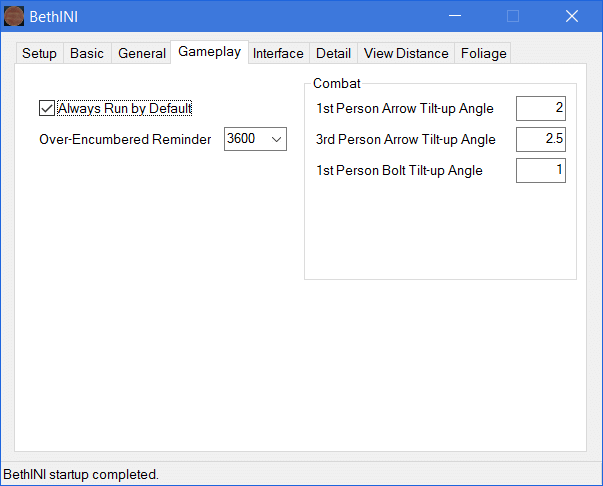The width and height of the screenshot is (603, 486).
Task: Click the 1st Person Arrow Tilt-up Angle field
Action: [x=540, y=108]
